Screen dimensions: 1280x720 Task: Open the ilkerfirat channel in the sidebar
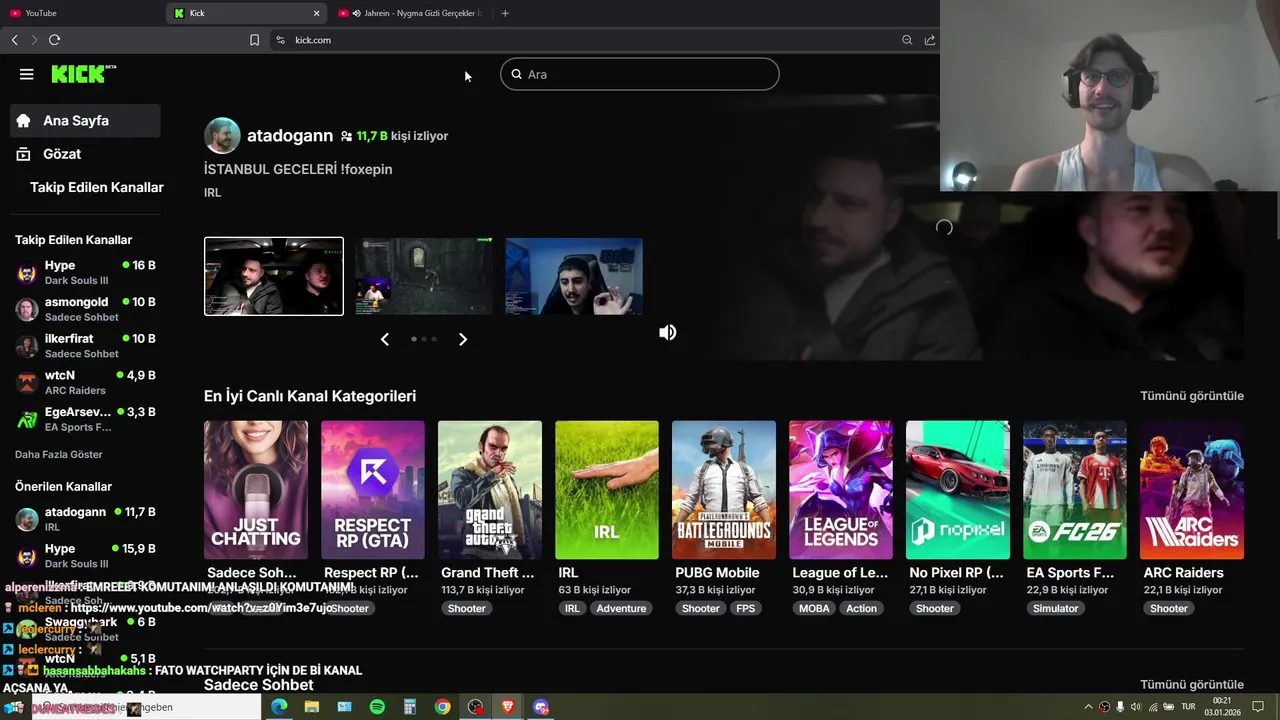point(85,346)
